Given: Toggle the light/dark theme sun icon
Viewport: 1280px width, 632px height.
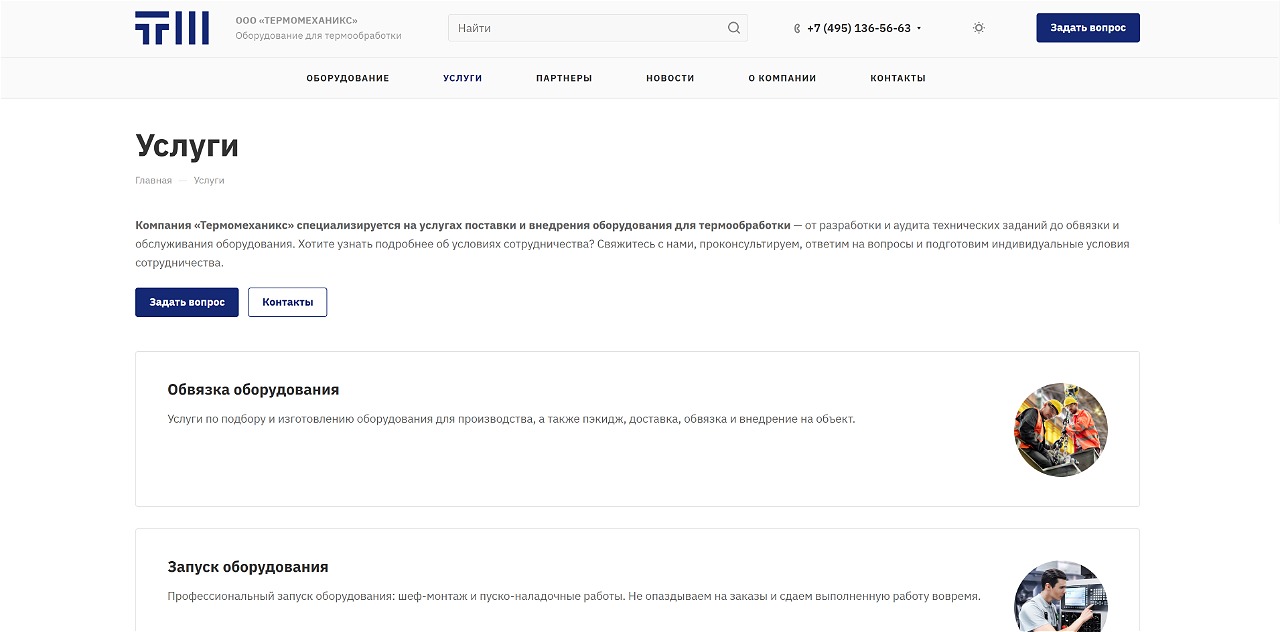Looking at the screenshot, I should coord(979,28).
